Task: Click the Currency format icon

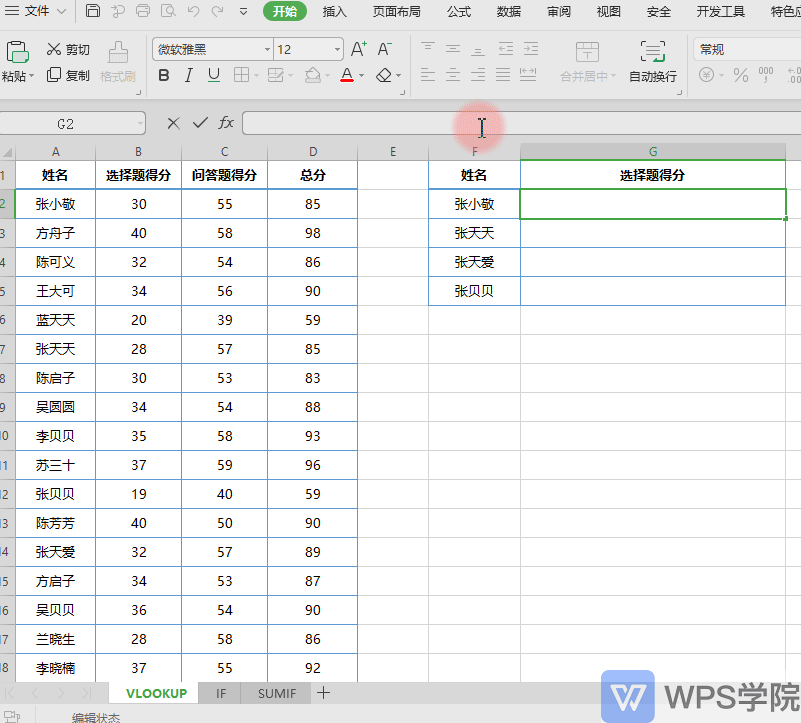Action: click(x=706, y=75)
